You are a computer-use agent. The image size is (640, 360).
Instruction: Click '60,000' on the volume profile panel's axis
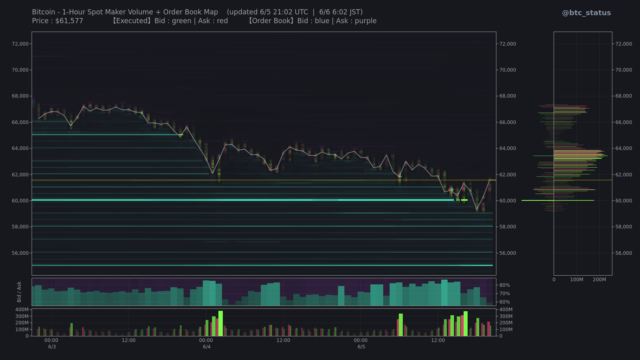tap(623, 200)
